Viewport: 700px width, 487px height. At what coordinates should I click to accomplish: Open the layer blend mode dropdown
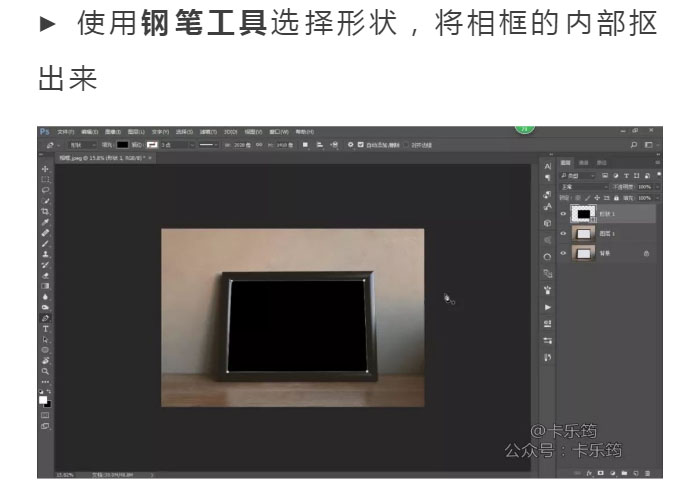click(584, 187)
